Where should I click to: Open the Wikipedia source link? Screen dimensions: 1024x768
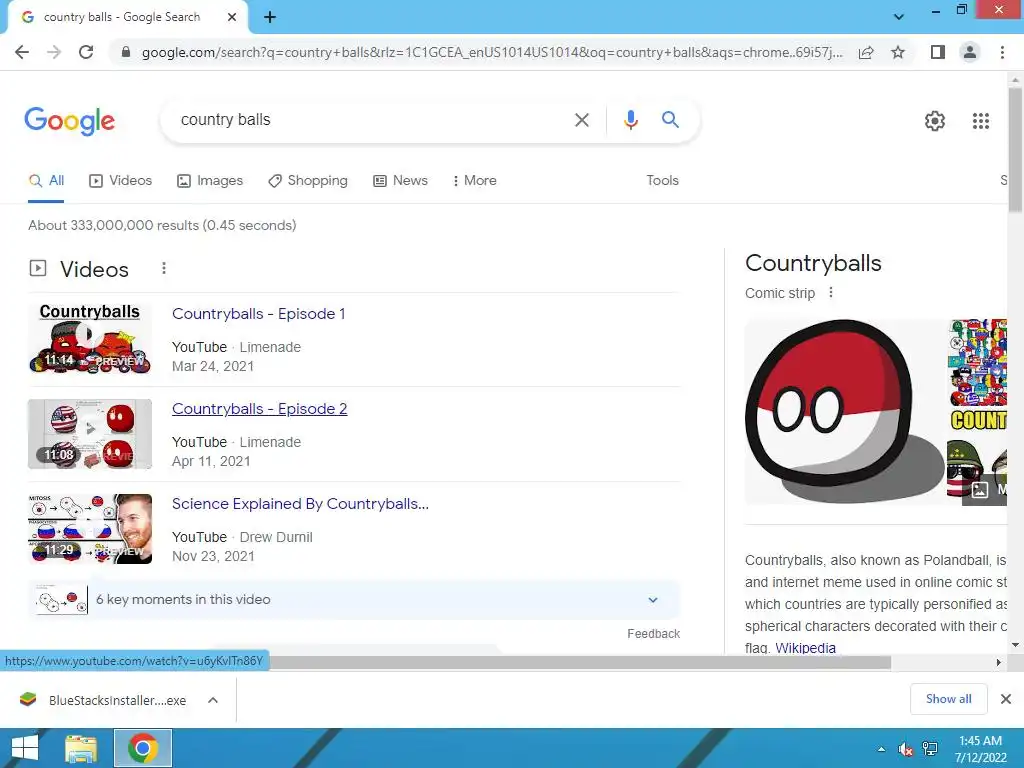tap(805, 648)
